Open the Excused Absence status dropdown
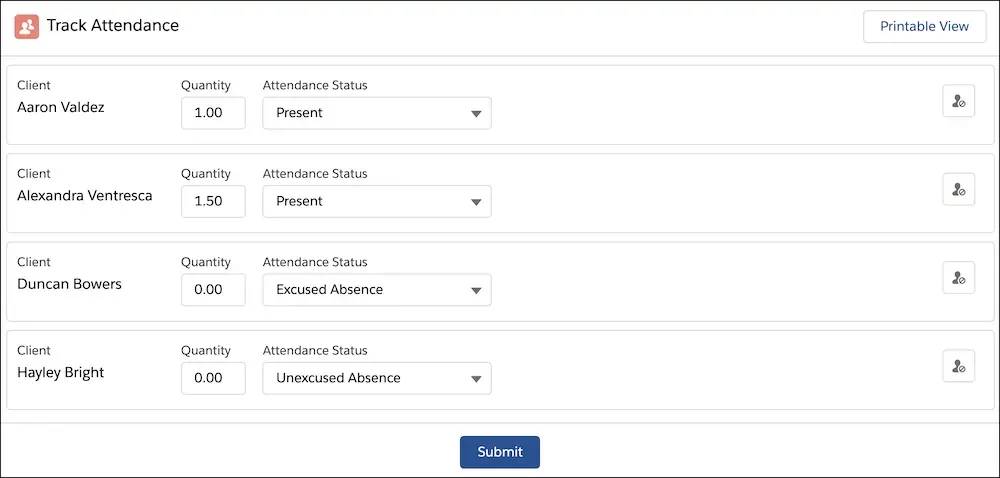Screen dimensions: 1000x478 point(377,290)
